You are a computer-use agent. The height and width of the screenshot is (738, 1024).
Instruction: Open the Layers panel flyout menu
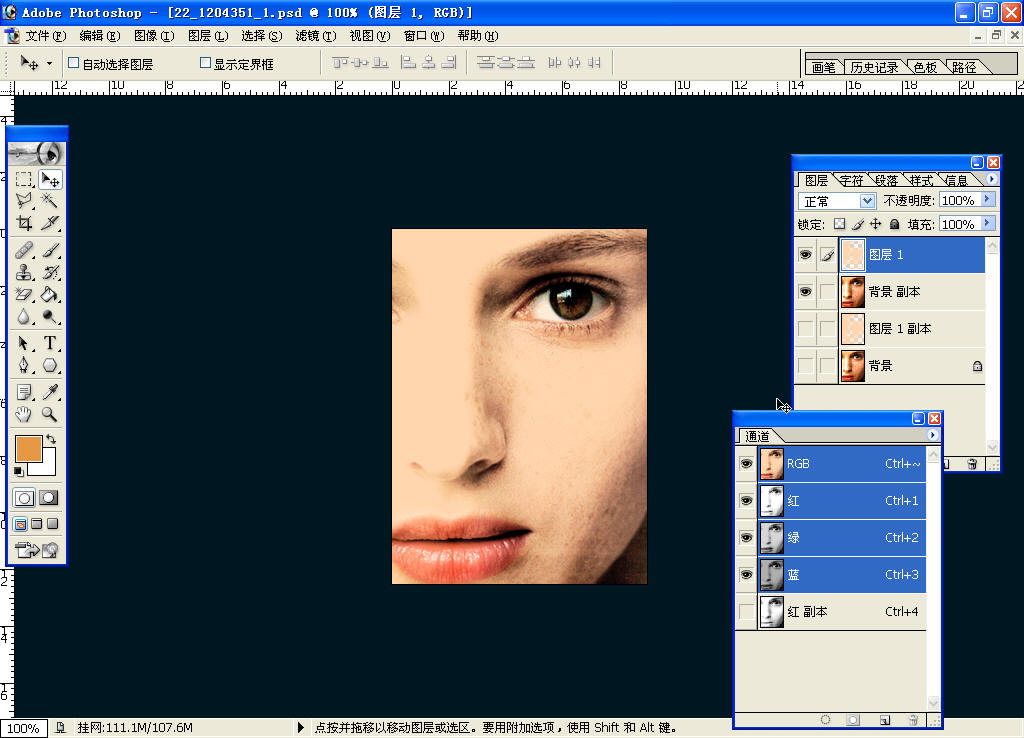pyautogui.click(x=991, y=178)
